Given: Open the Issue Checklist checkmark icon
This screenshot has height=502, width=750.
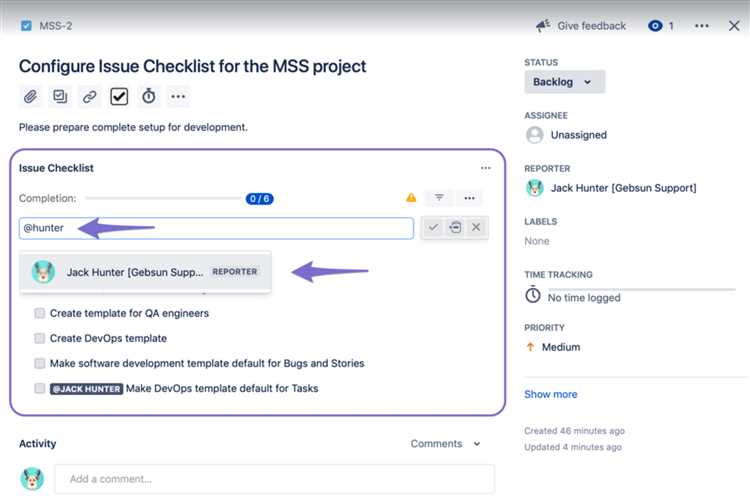Looking at the screenshot, I should pos(119,97).
